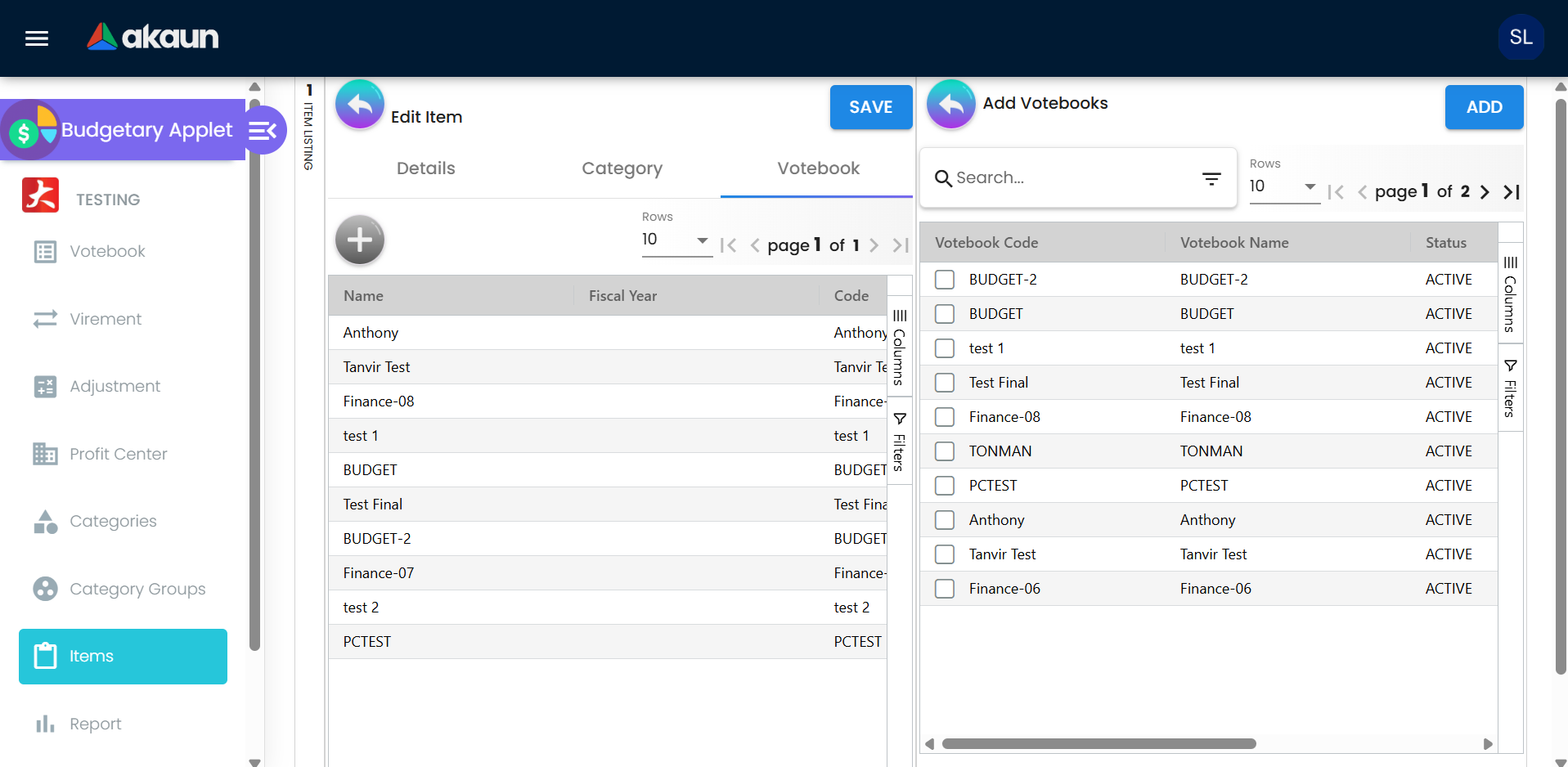Screen dimensions: 1568x767
Task: Go to the Adjustment module
Action: click(115, 386)
